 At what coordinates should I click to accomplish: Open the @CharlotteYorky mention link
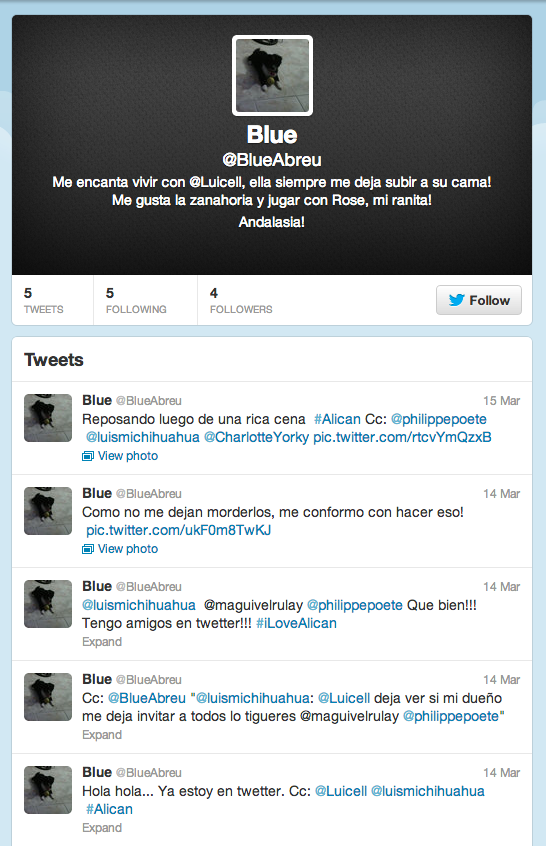pyautogui.click(x=256, y=437)
